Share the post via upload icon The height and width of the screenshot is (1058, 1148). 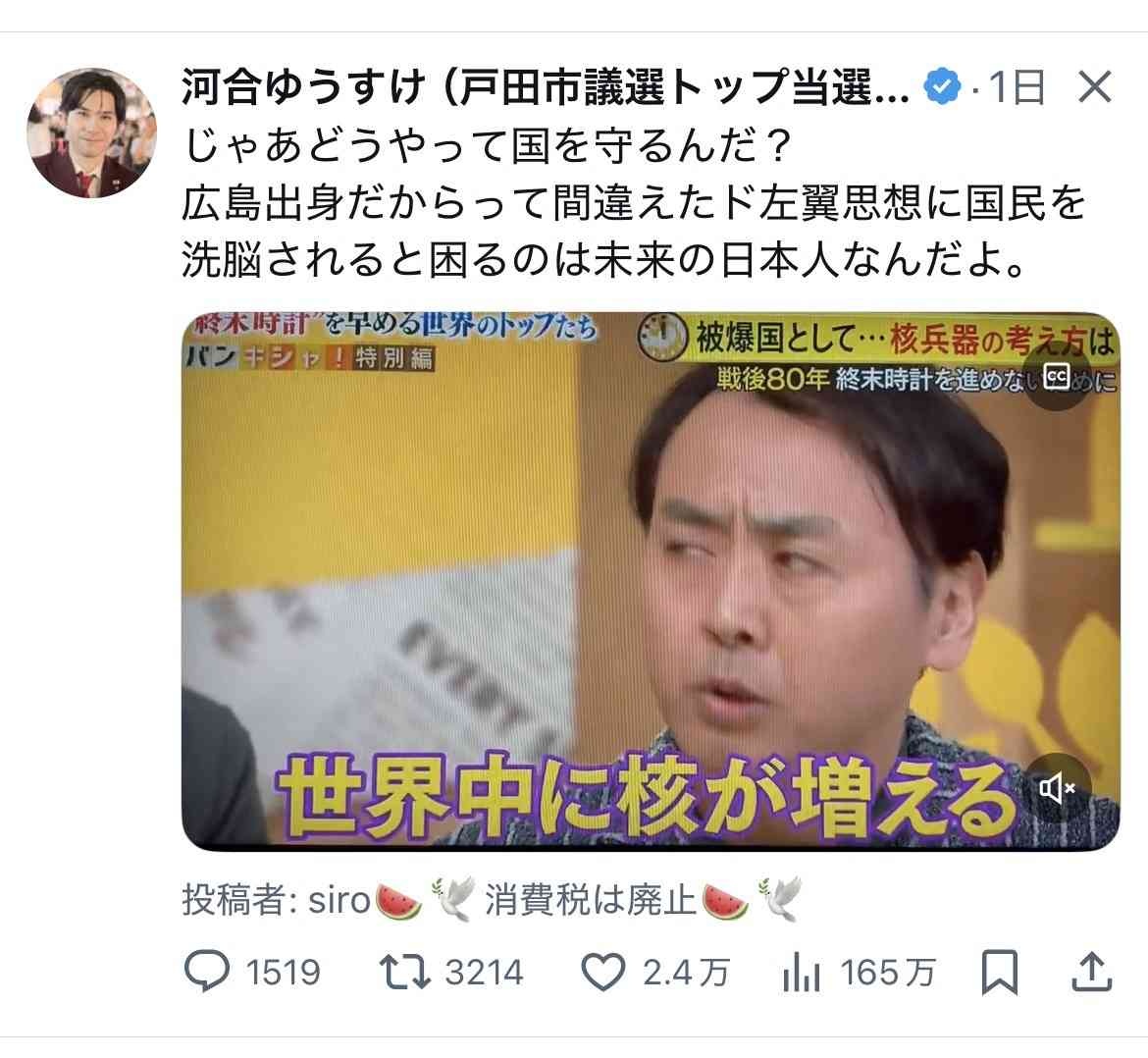tap(1092, 972)
